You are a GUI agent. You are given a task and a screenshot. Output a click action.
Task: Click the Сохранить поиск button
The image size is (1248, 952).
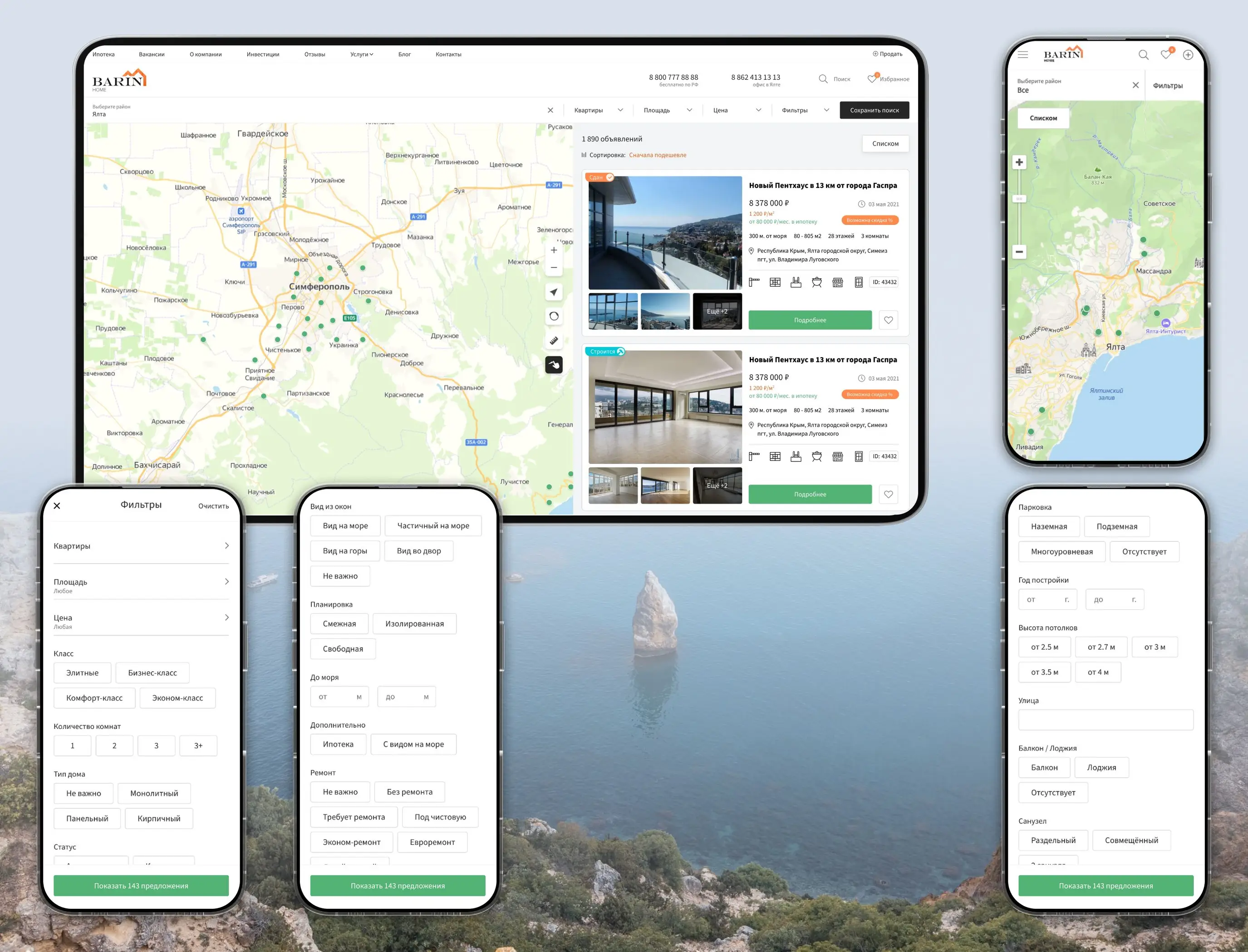874,111
